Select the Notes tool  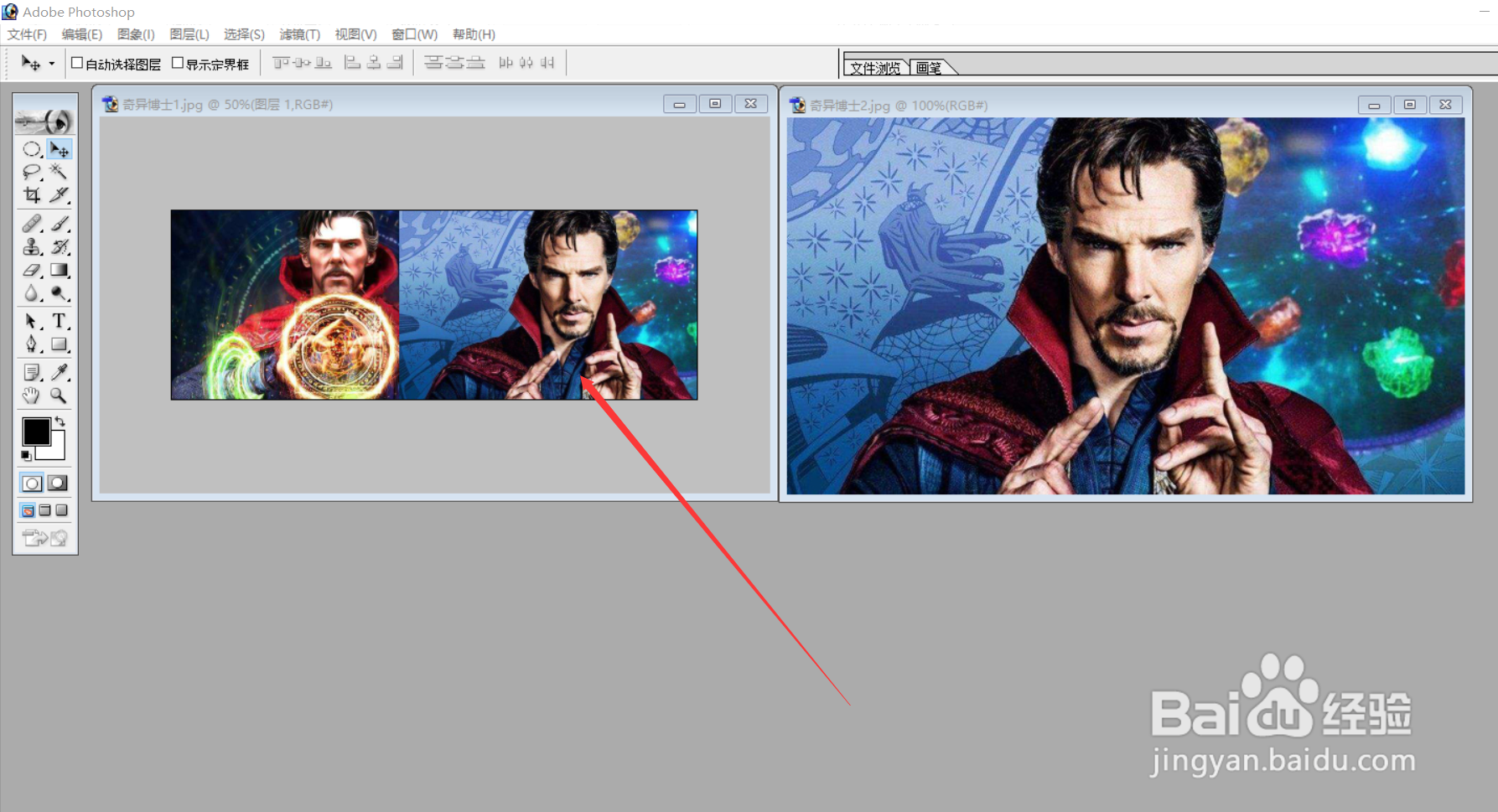point(32,372)
